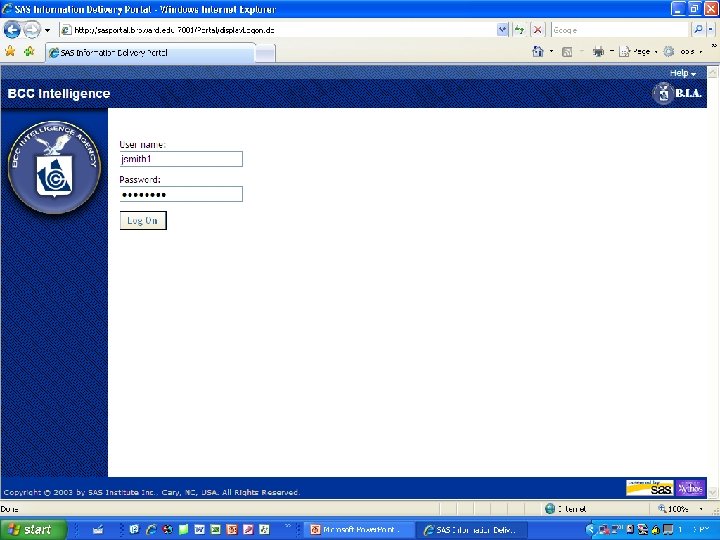Open a new blank browser tab

(x=265, y=54)
